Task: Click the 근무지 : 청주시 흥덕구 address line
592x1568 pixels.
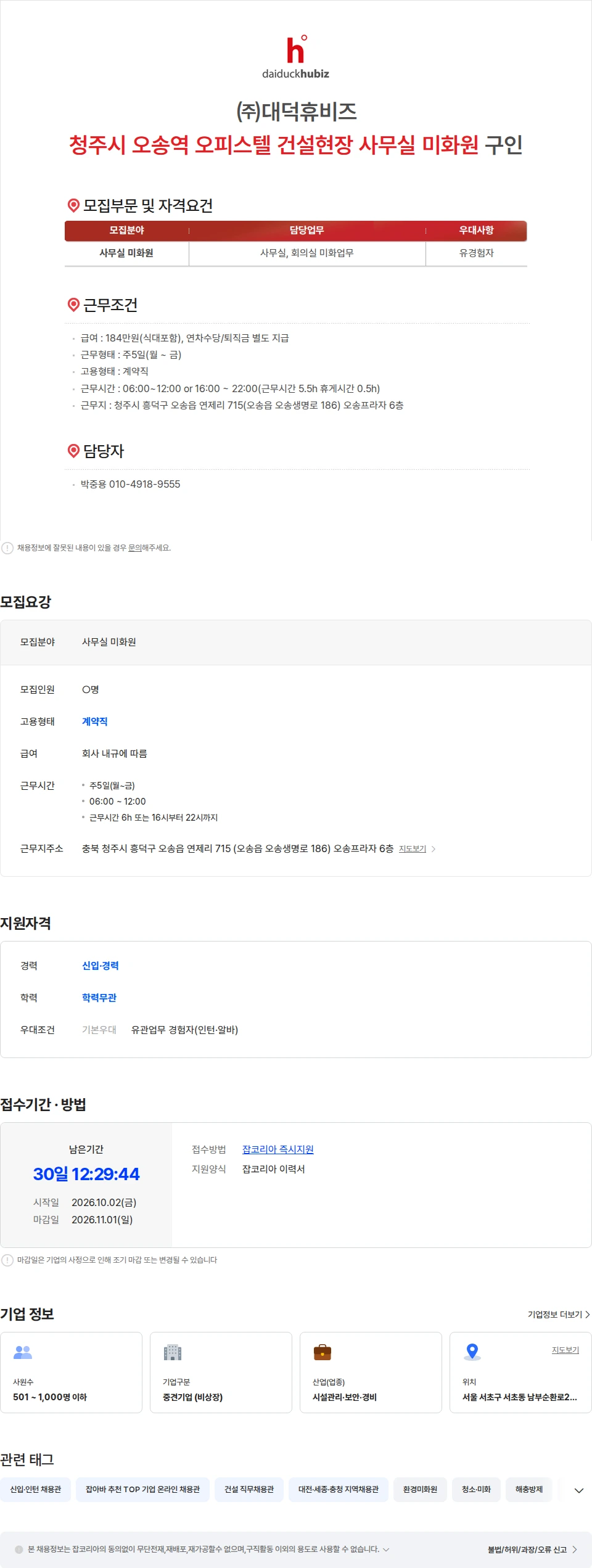Action: (242, 406)
